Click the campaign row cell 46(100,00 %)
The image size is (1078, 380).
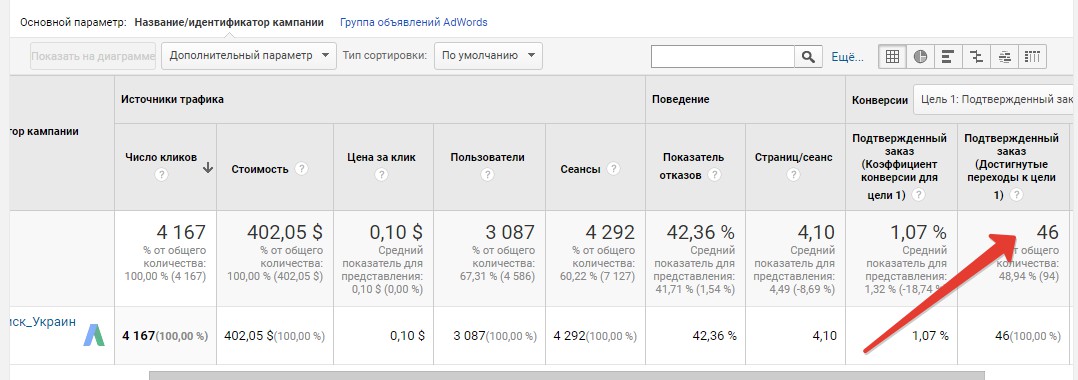[1028, 336]
